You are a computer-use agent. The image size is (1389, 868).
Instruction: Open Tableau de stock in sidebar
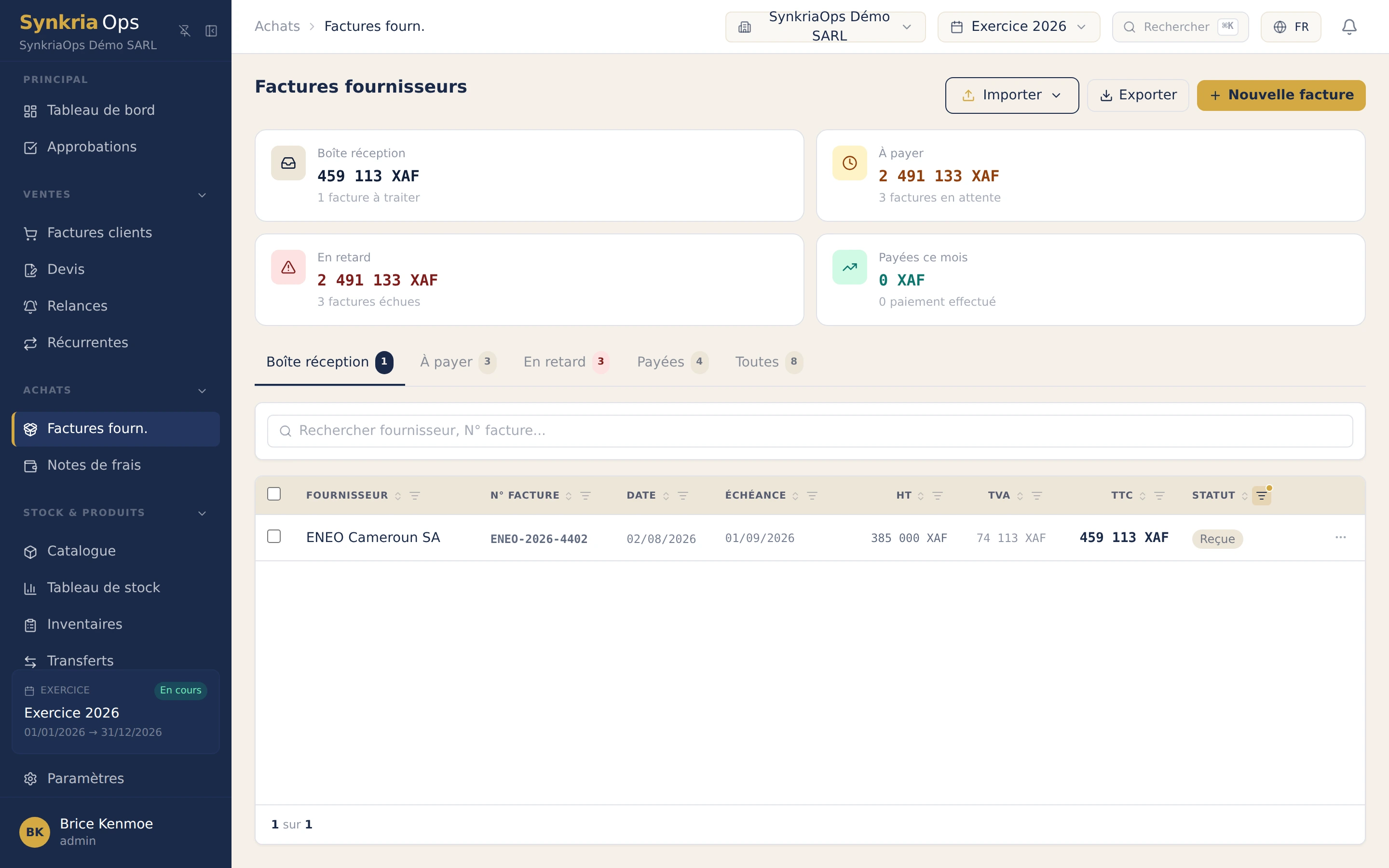tap(115, 588)
